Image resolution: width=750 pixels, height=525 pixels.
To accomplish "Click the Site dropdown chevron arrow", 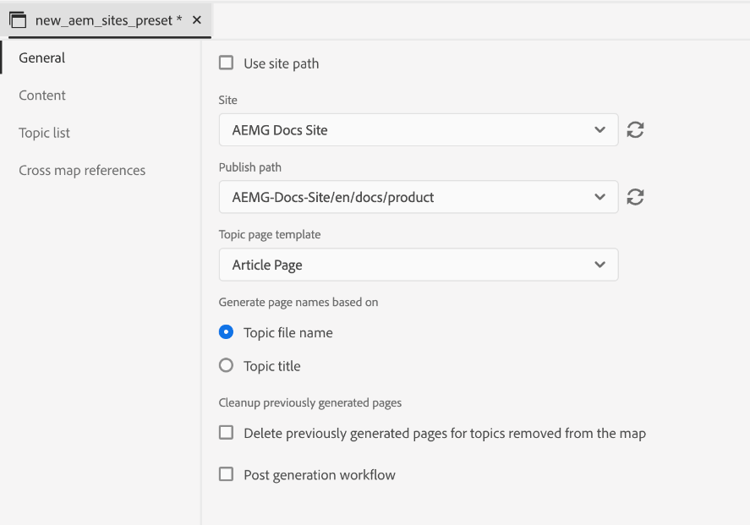I will tap(600, 130).
